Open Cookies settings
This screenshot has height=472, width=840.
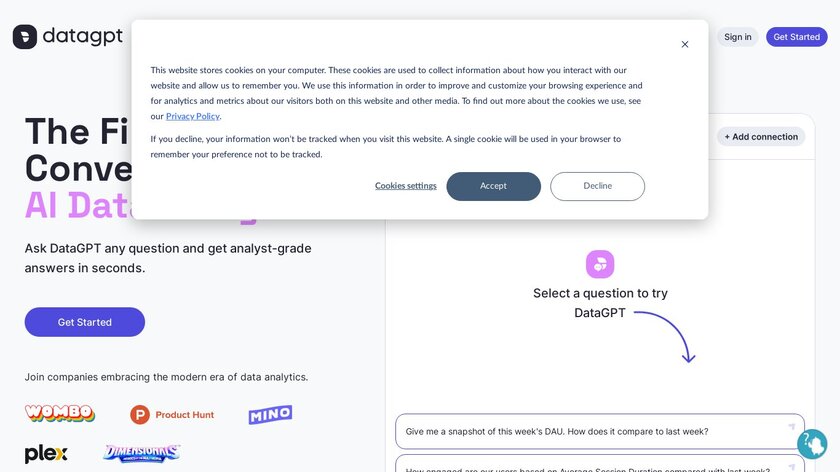click(406, 186)
